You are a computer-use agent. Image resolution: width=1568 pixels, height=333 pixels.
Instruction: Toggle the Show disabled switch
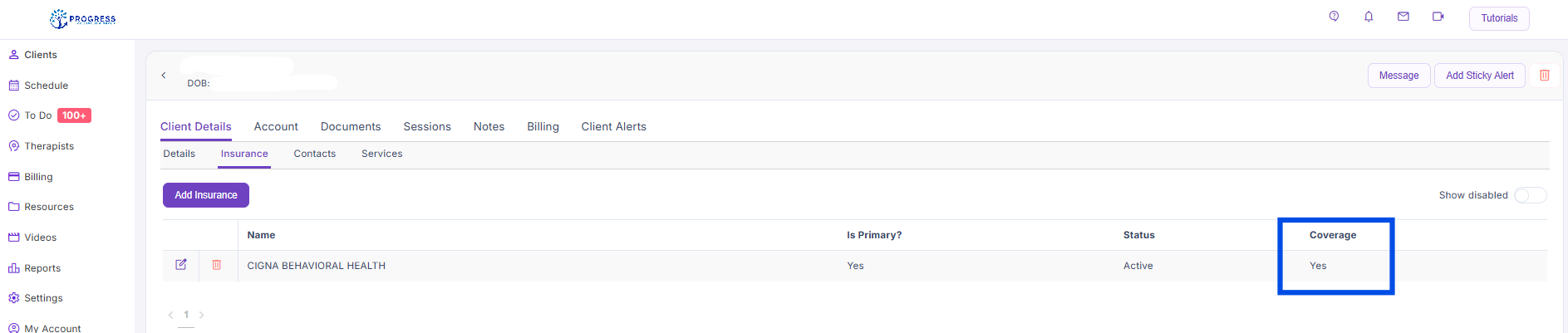(x=1530, y=195)
